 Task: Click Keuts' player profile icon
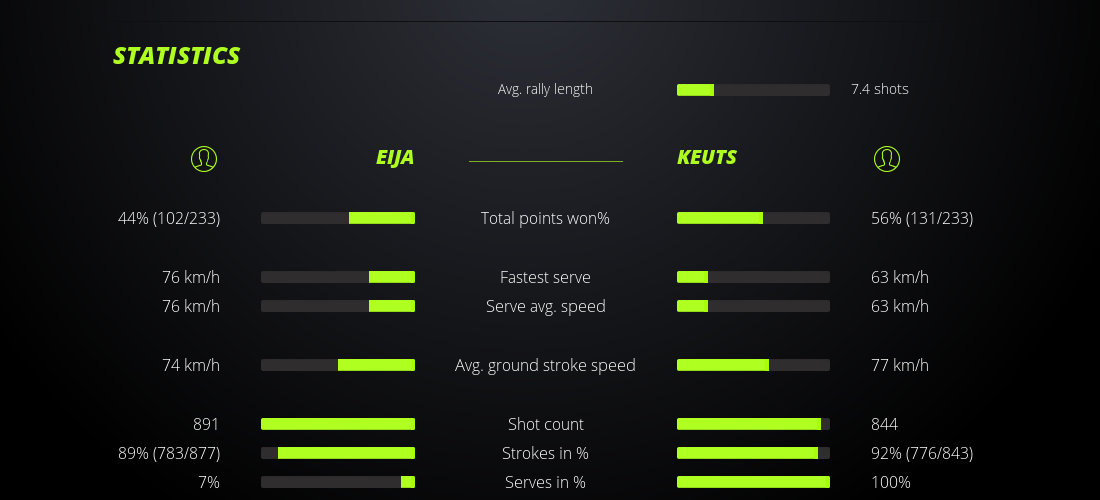(x=886, y=158)
